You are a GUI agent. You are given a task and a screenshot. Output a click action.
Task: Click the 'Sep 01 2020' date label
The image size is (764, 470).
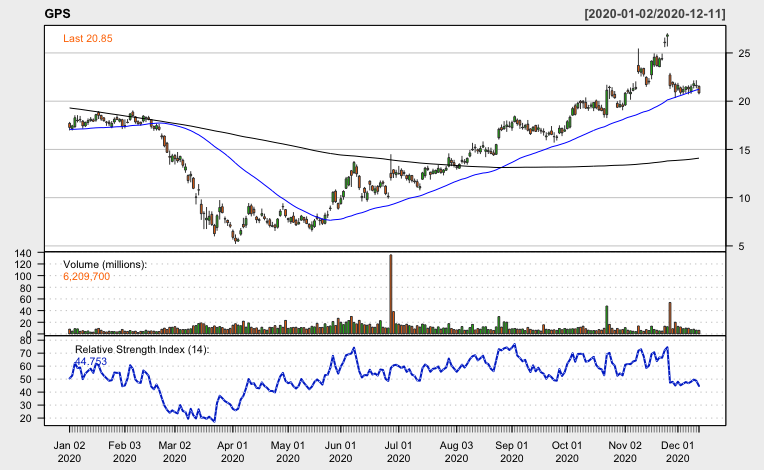coord(512,451)
